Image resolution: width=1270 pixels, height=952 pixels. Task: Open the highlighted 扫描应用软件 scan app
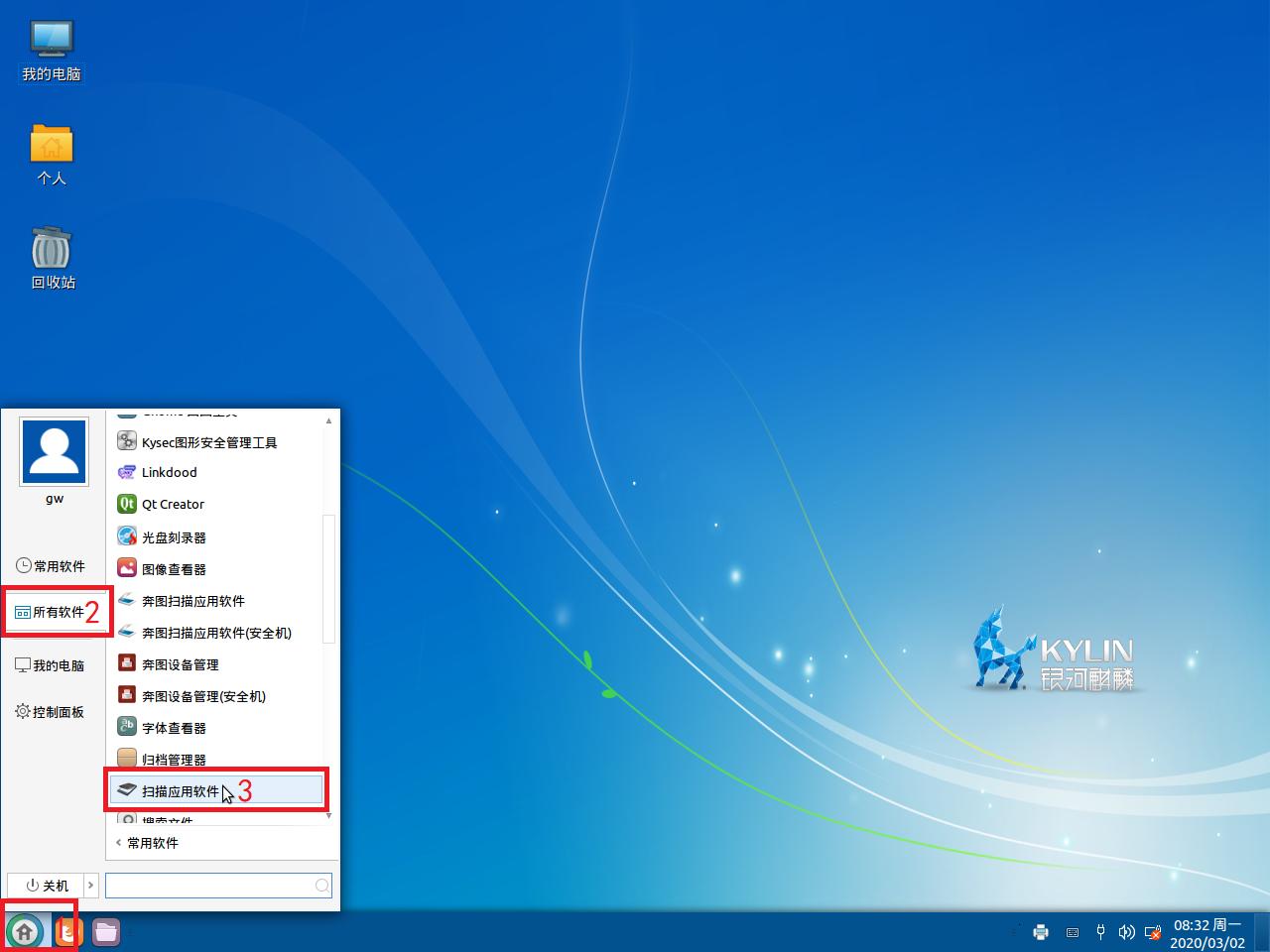pos(182,790)
